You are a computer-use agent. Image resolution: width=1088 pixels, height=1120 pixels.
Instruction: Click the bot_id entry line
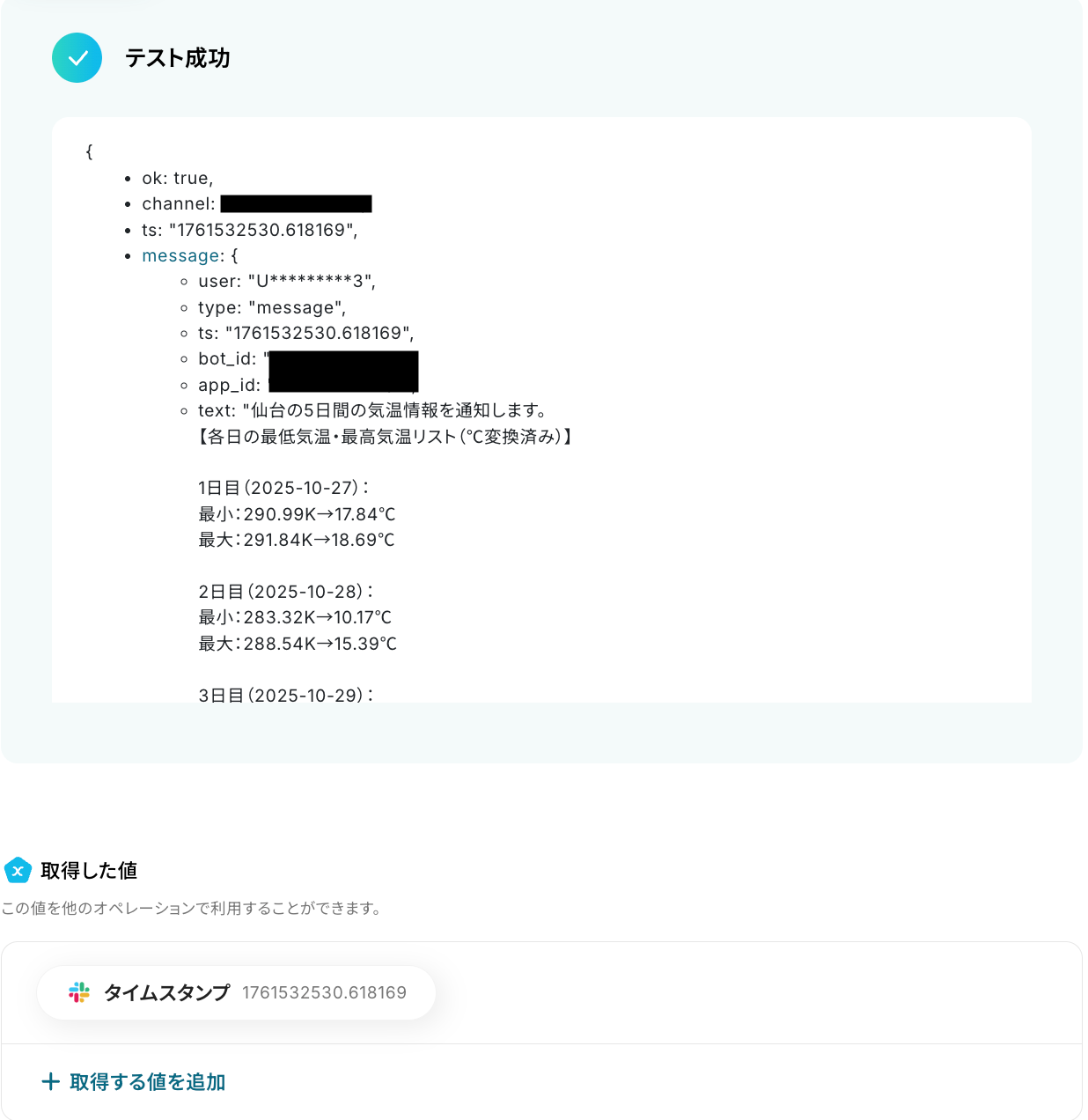coord(308,359)
